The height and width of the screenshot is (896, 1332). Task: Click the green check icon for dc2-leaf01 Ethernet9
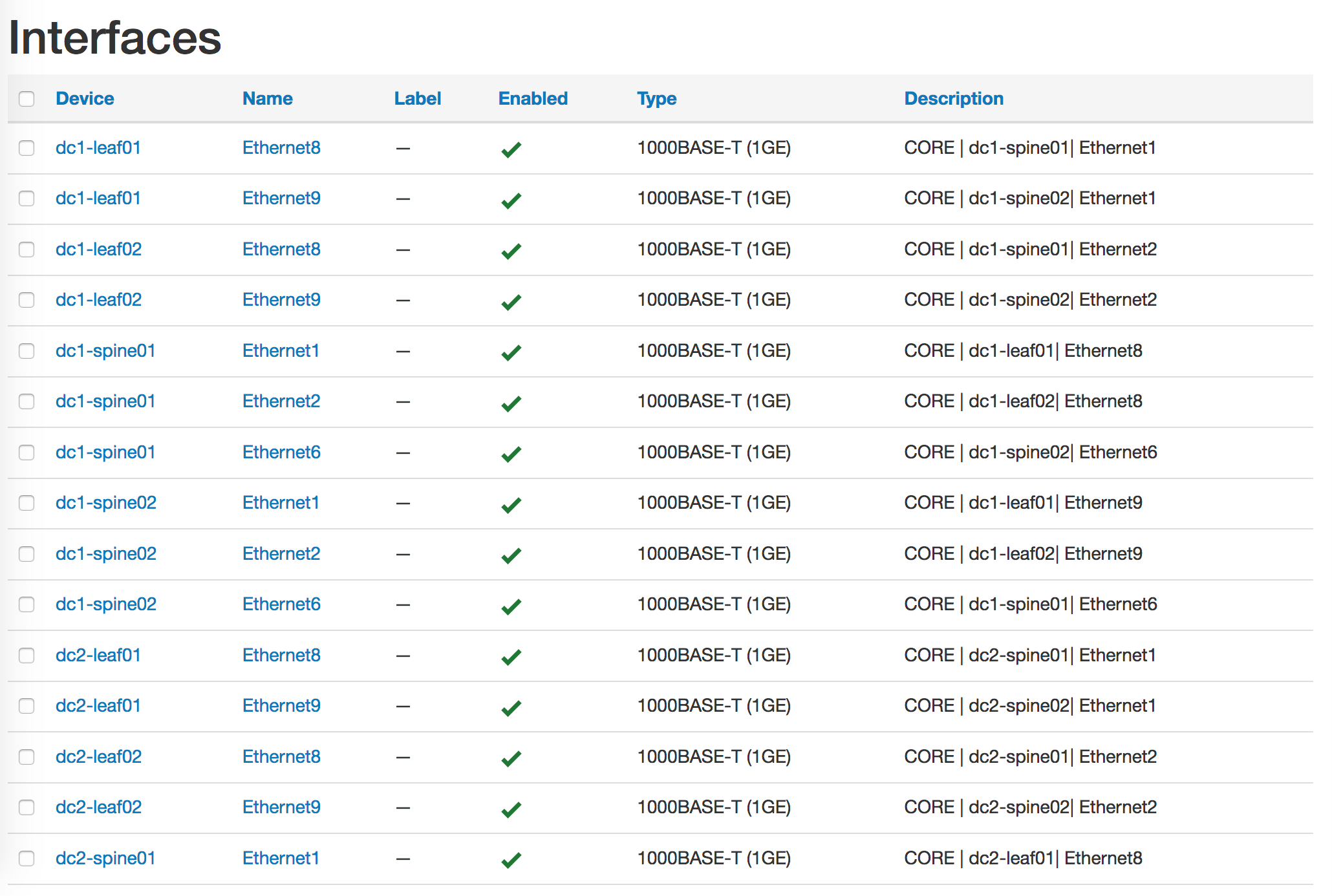click(x=511, y=707)
